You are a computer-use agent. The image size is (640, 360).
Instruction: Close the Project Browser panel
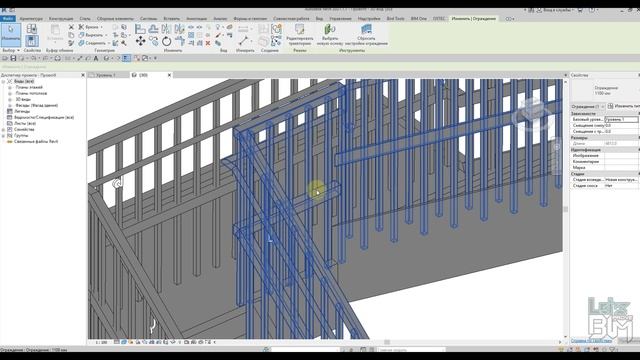pos(83,75)
